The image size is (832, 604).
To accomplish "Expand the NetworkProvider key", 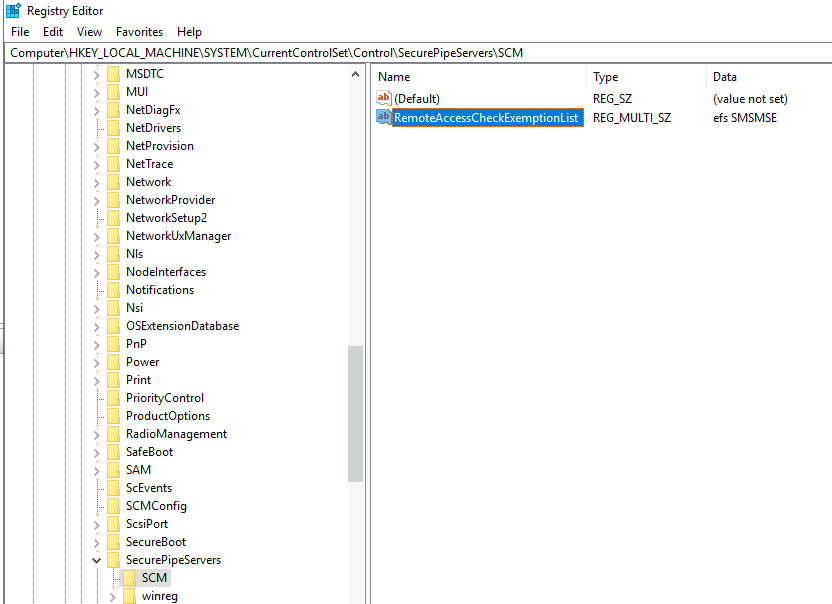I will [x=97, y=201].
